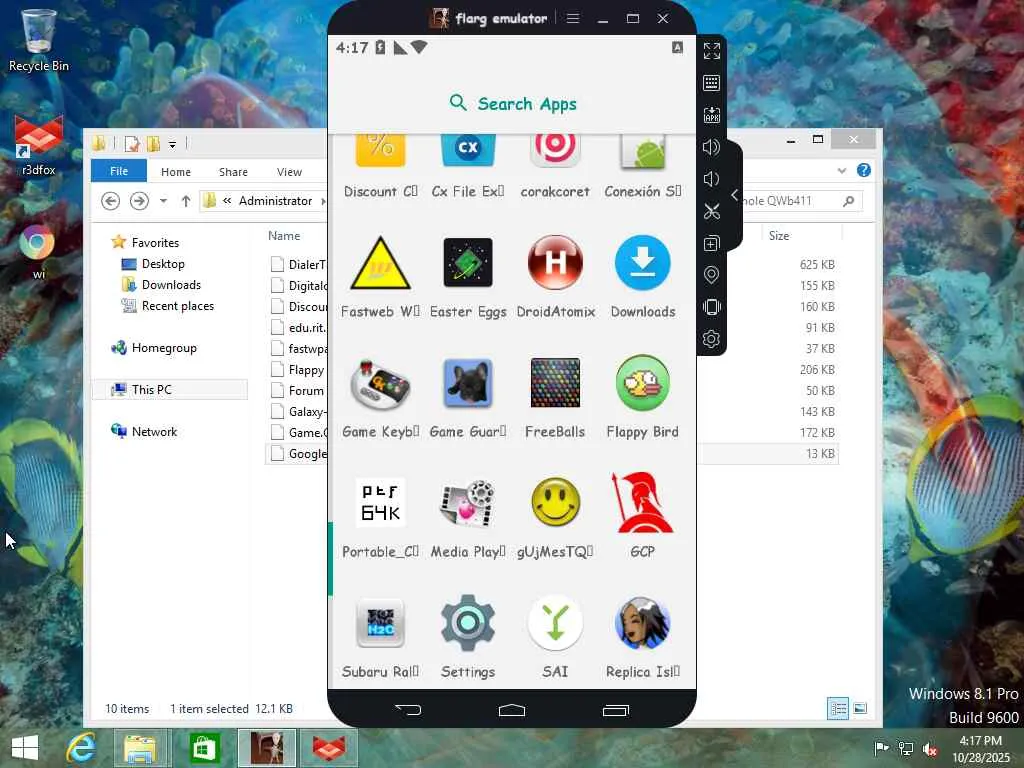Open emulator location pin tool
Screen dimensions: 1024x768
click(x=712, y=275)
